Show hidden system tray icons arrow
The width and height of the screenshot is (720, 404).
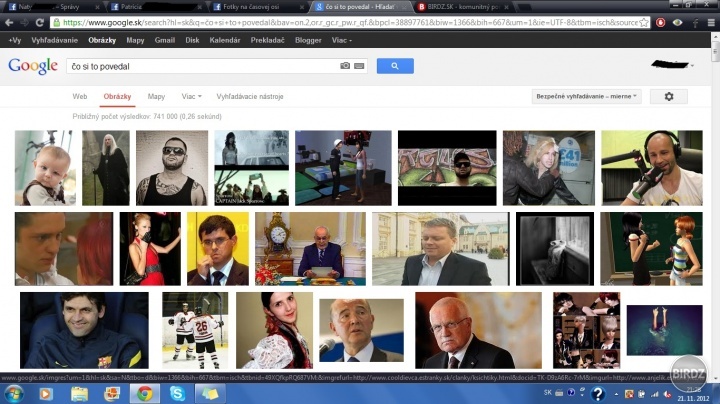(x=617, y=394)
